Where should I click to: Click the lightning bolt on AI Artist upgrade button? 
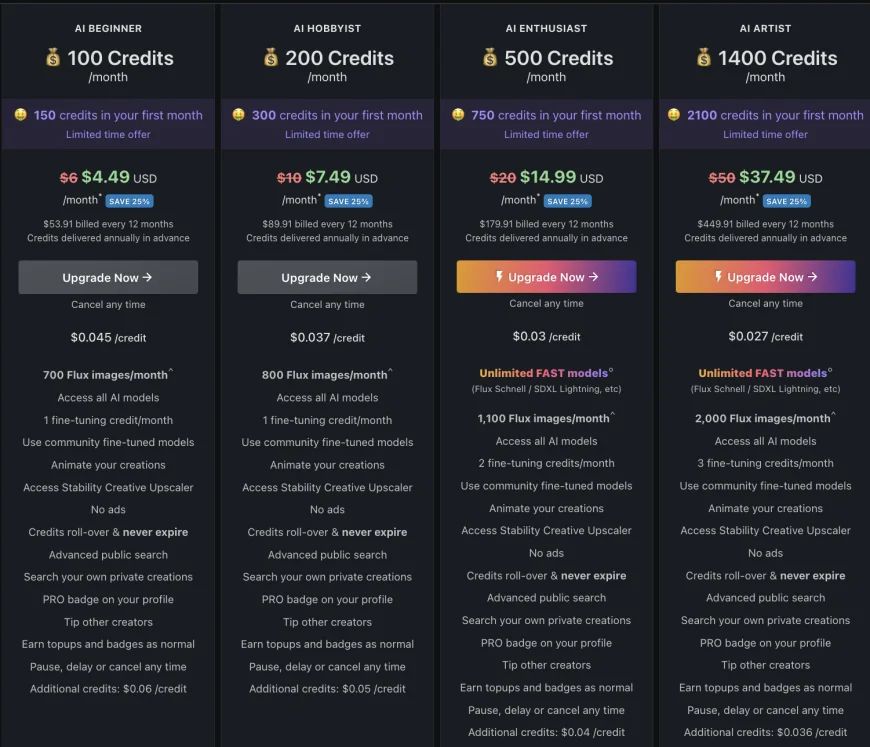(x=718, y=277)
